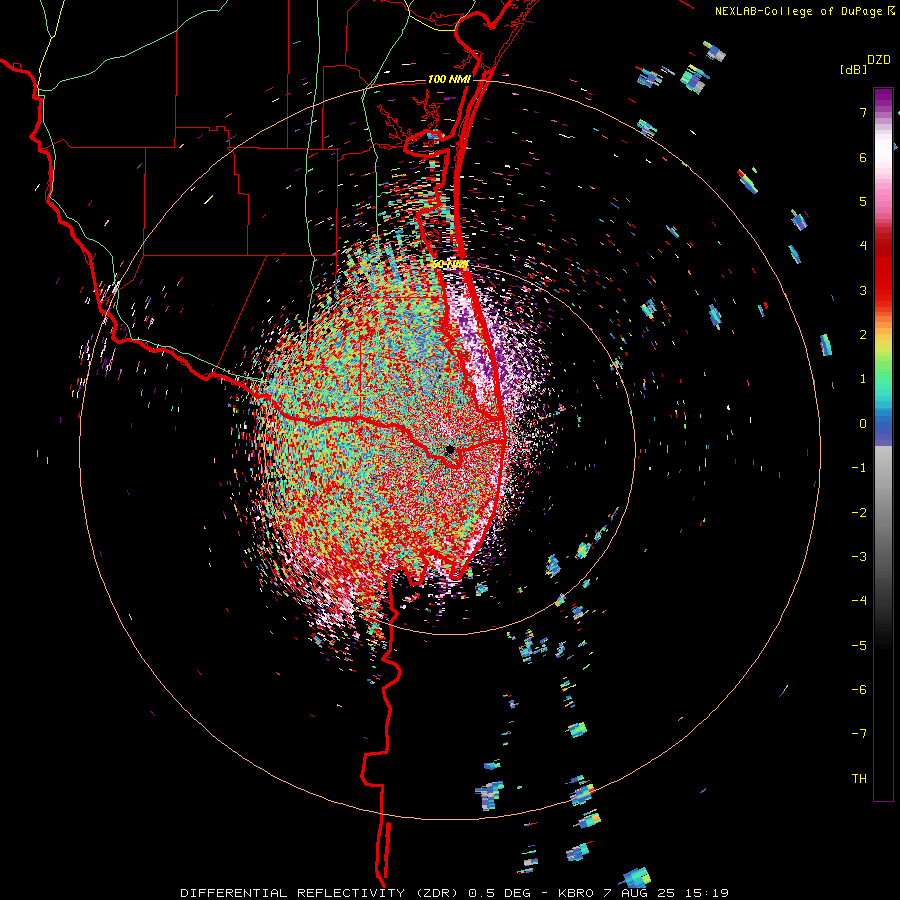Click the 7 value on the legend scale
900x900 pixels.
[x=863, y=112]
